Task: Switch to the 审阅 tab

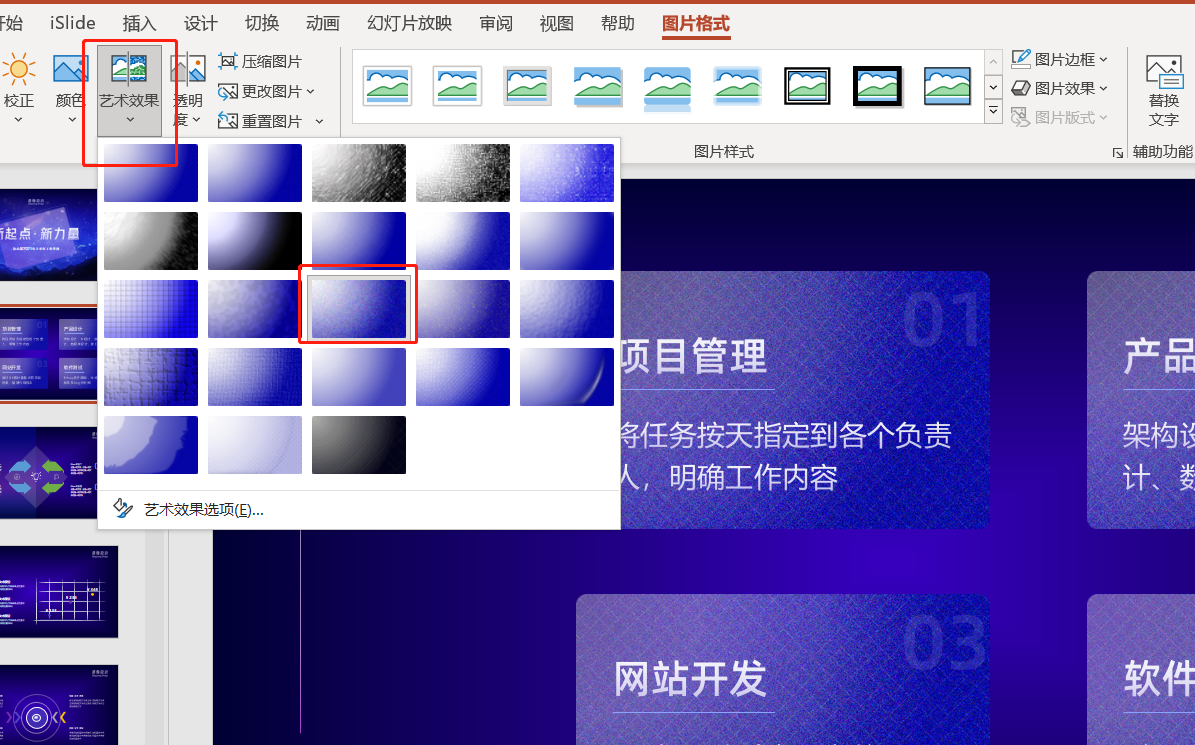Action: tap(495, 23)
